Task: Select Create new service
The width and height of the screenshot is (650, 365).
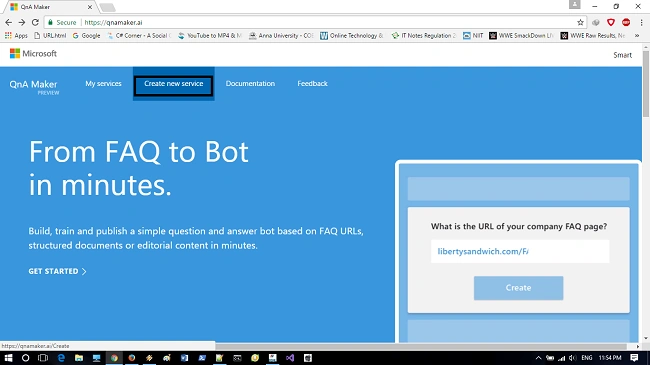Action: (174, 84)
